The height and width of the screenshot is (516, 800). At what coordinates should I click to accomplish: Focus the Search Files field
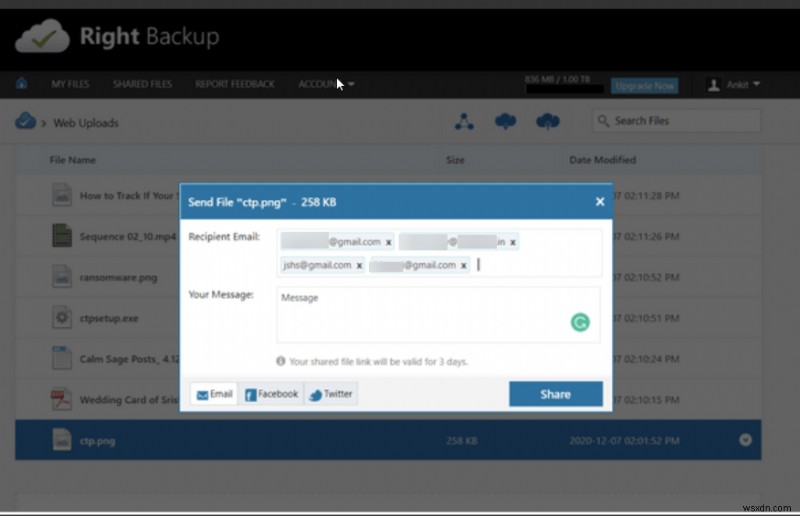tap(676, 121)
